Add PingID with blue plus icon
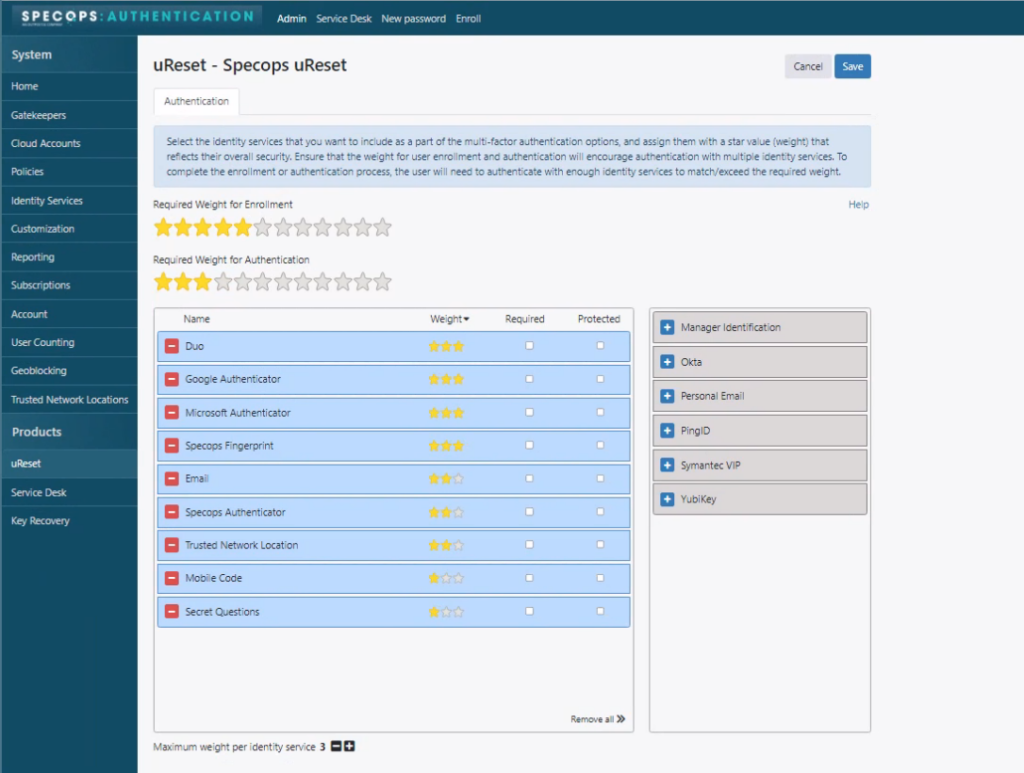The width and height of the screenshot is (1024, 773). tap(667, 431)
